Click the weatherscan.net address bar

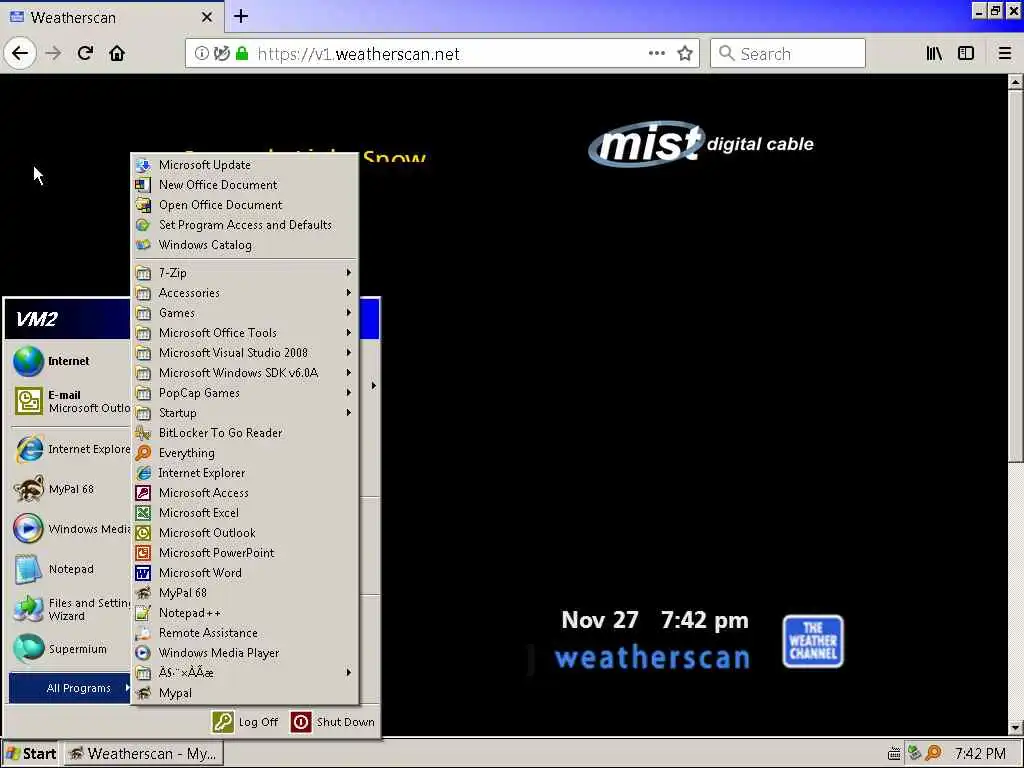point(442,53)
